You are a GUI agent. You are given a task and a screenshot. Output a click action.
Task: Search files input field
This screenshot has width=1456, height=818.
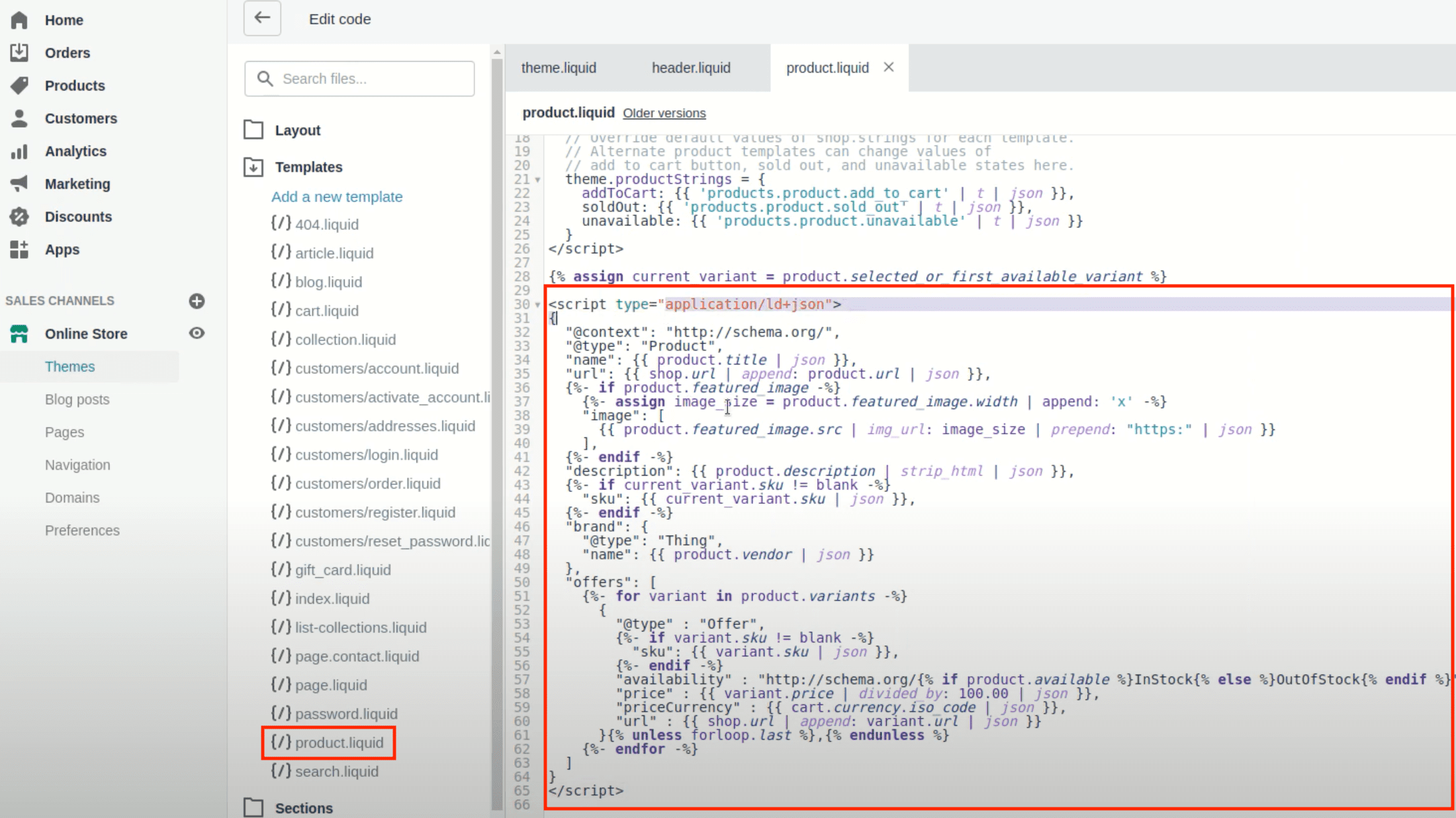point(359,78)
